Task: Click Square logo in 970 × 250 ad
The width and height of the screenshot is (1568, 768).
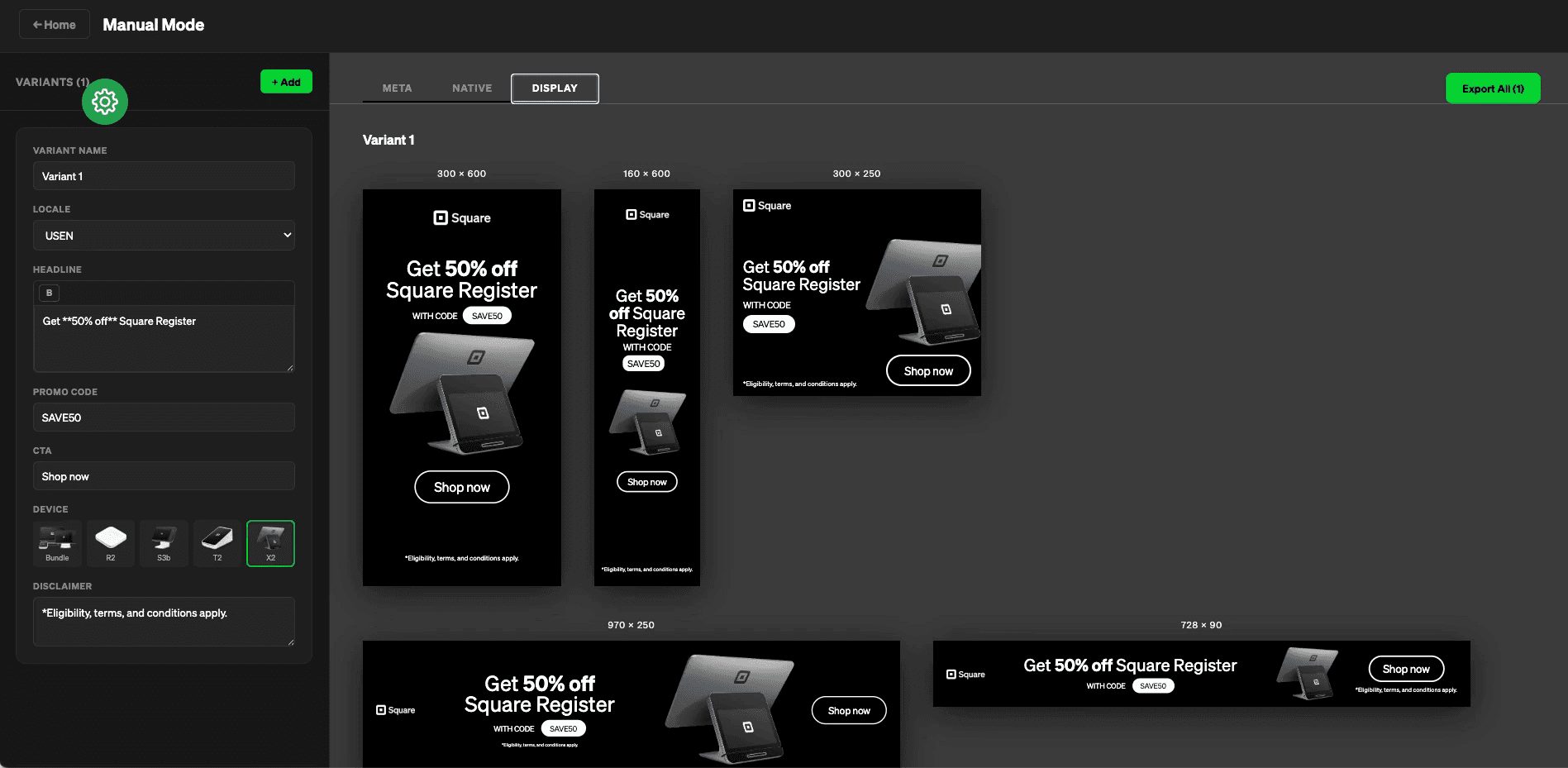Action: [x=395, y=710]
